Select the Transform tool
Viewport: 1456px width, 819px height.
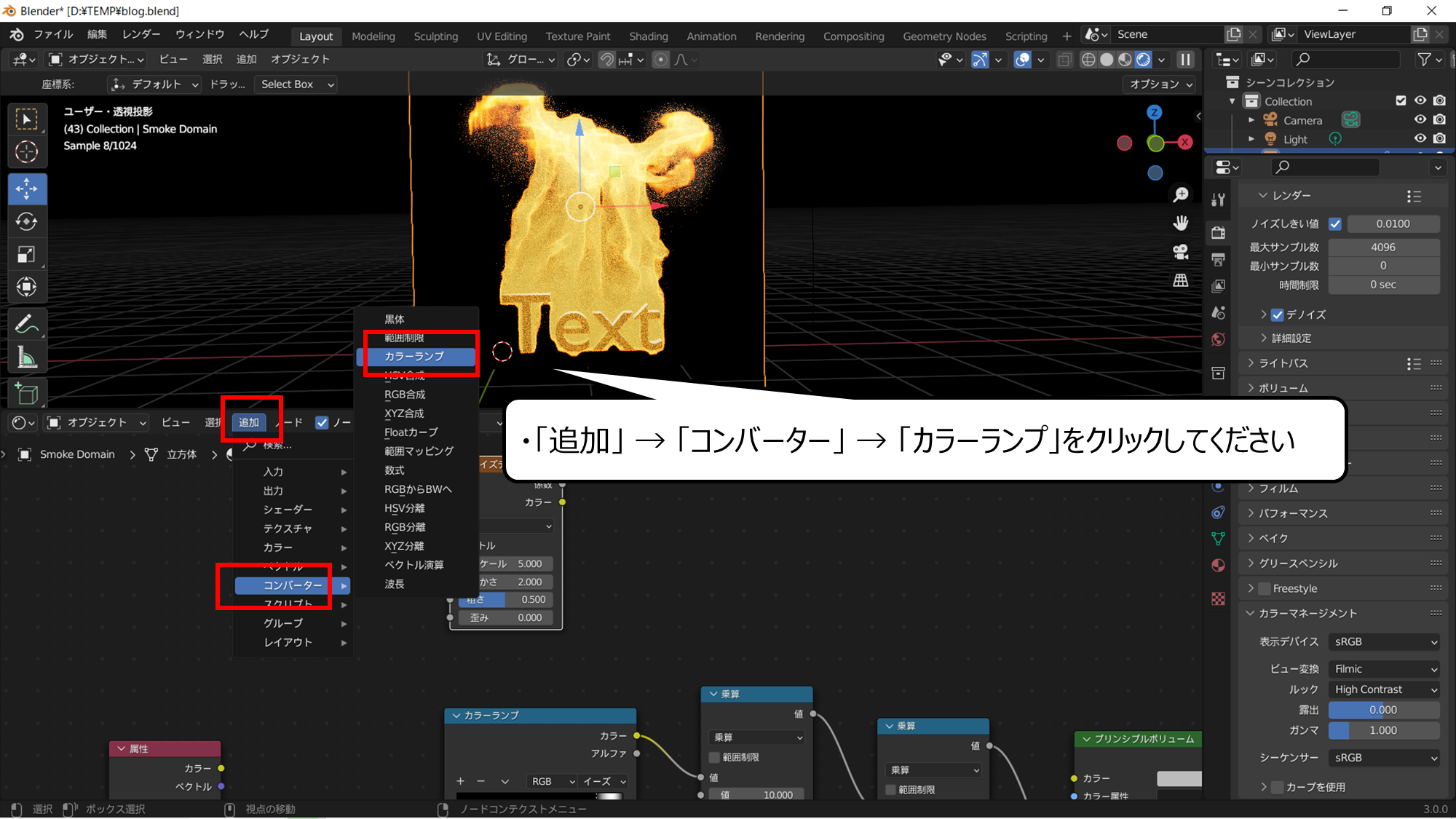tap(27, 287)
